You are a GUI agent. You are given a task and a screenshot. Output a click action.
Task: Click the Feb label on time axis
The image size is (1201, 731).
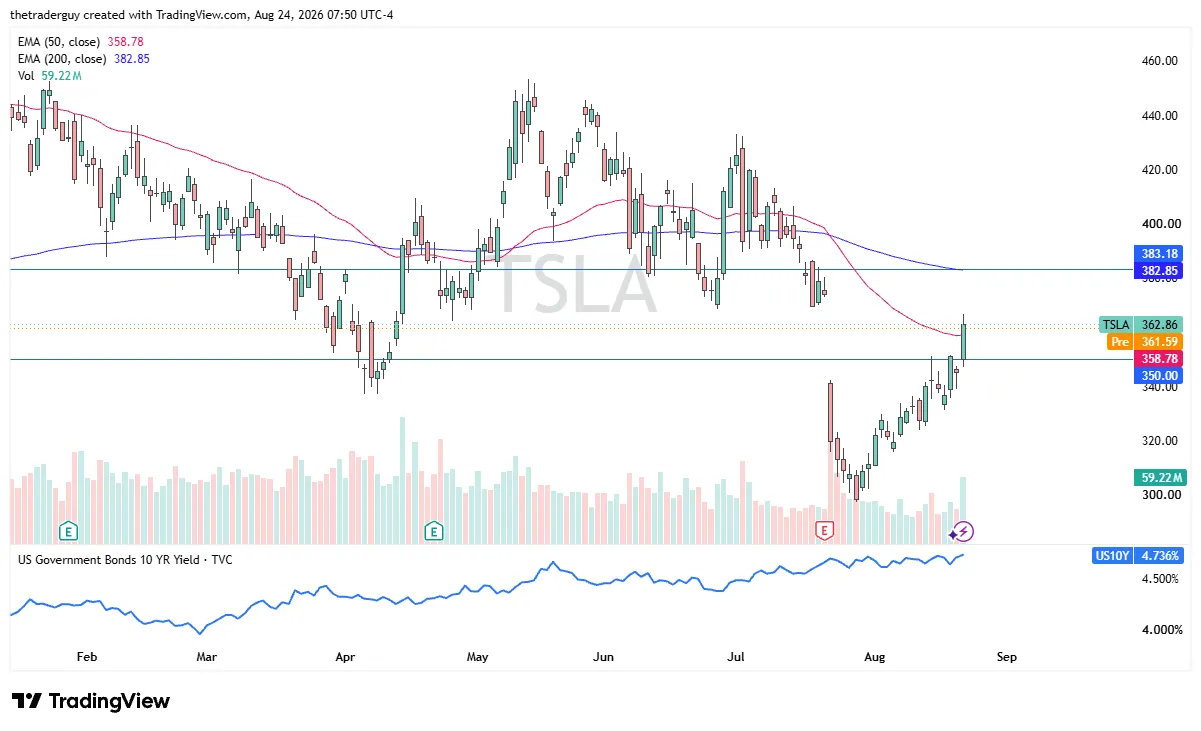[x=86, y=657]
